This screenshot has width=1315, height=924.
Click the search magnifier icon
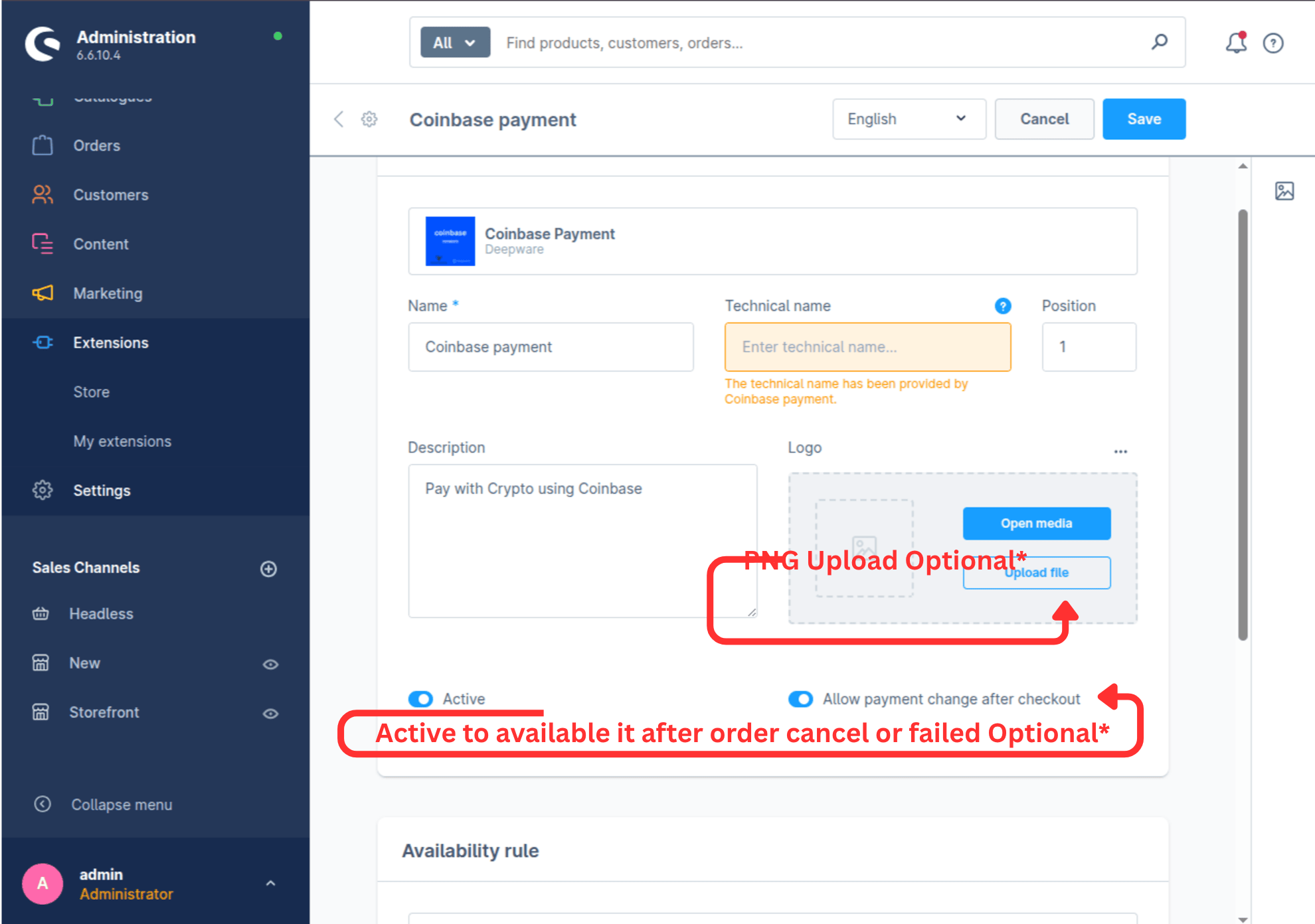pyautogui.click(x=1160, y=42)
